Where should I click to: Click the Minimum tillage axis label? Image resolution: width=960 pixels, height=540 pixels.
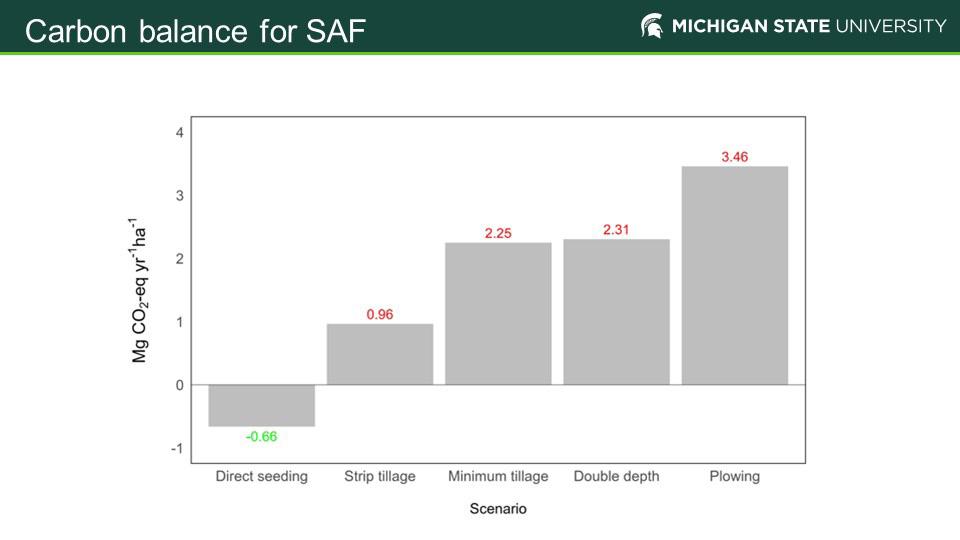498,476
